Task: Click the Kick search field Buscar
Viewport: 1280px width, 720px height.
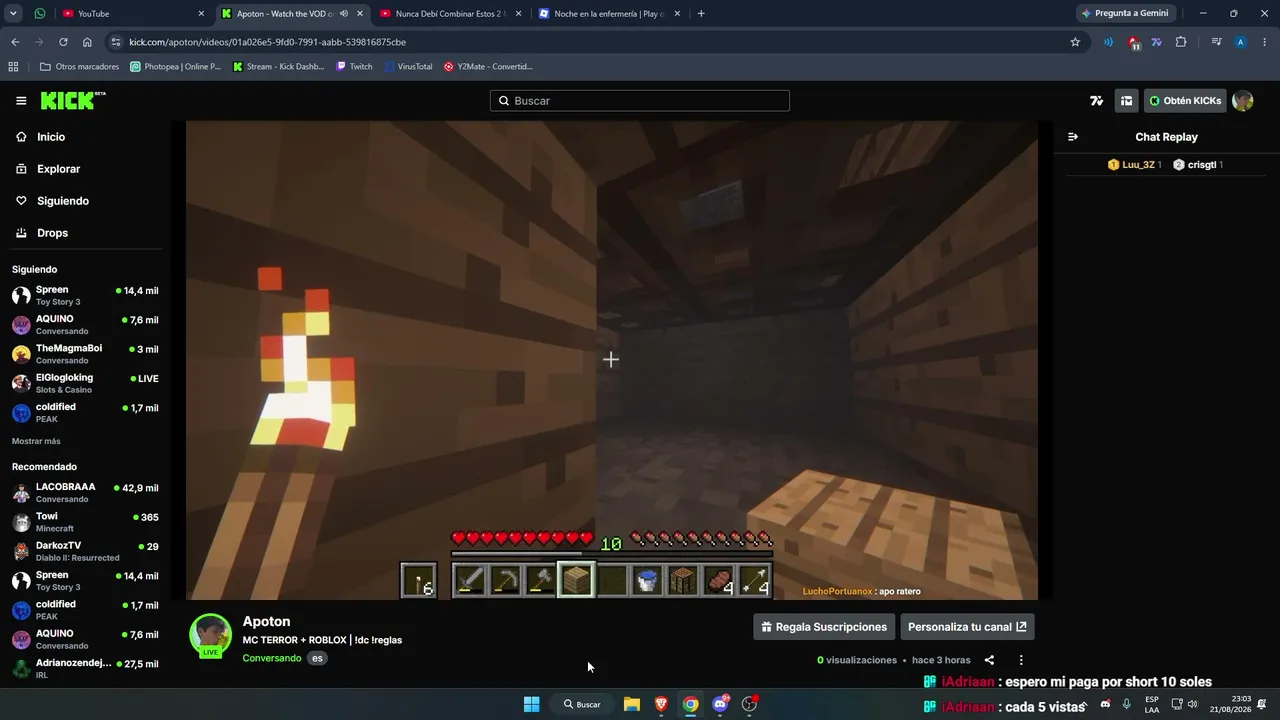Action: click(640, 101)
